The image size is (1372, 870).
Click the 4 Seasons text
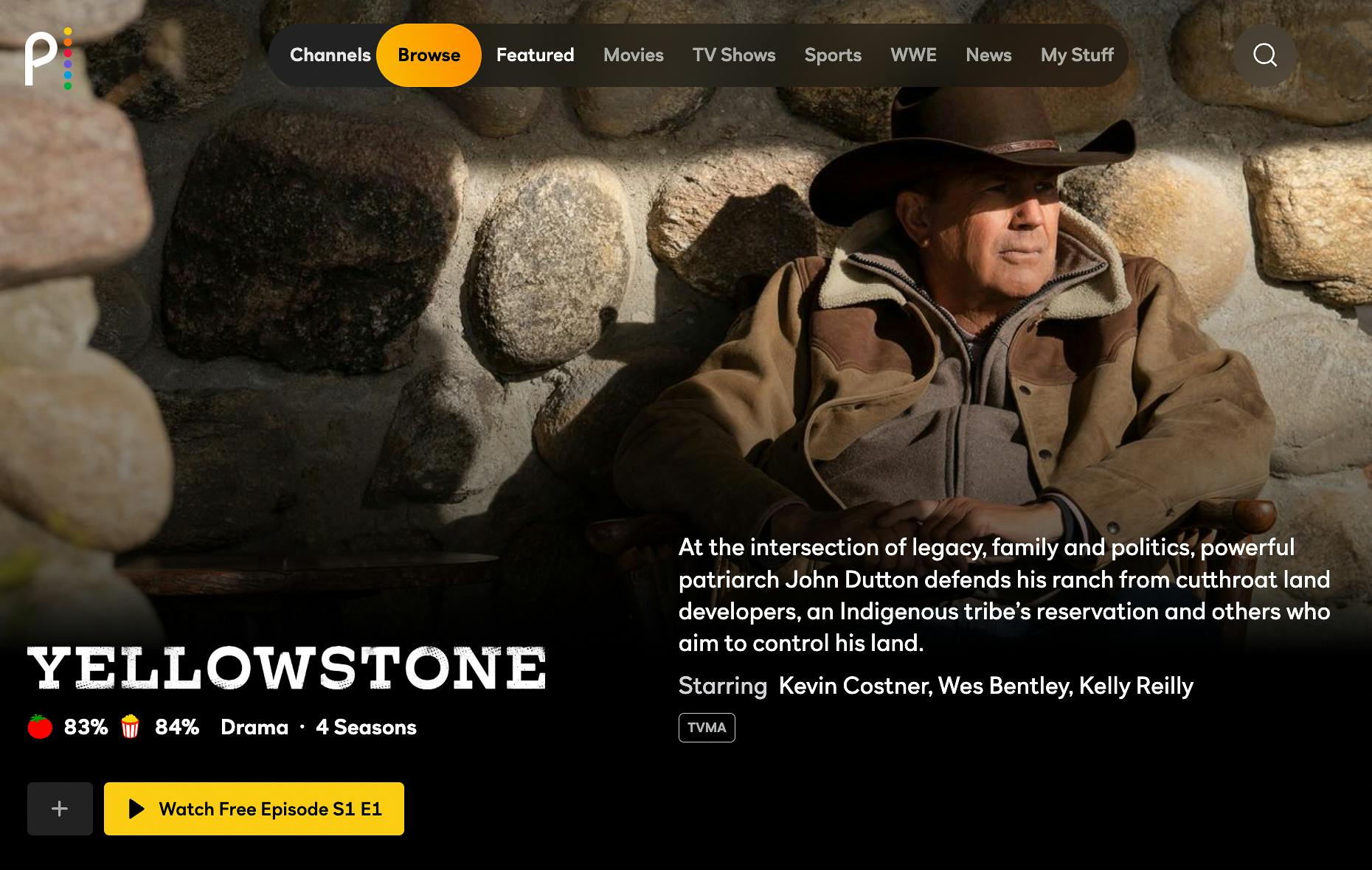[x=366, y=728]
